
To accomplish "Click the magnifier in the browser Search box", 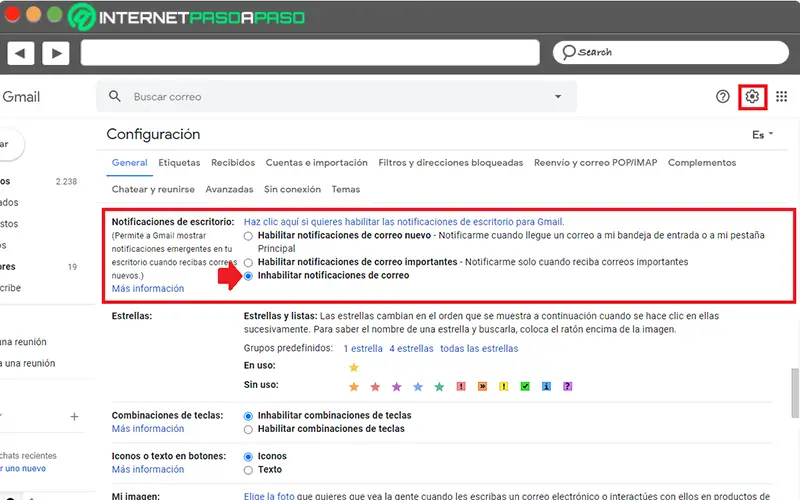I will pyautogui.click(x=569, y=52).
